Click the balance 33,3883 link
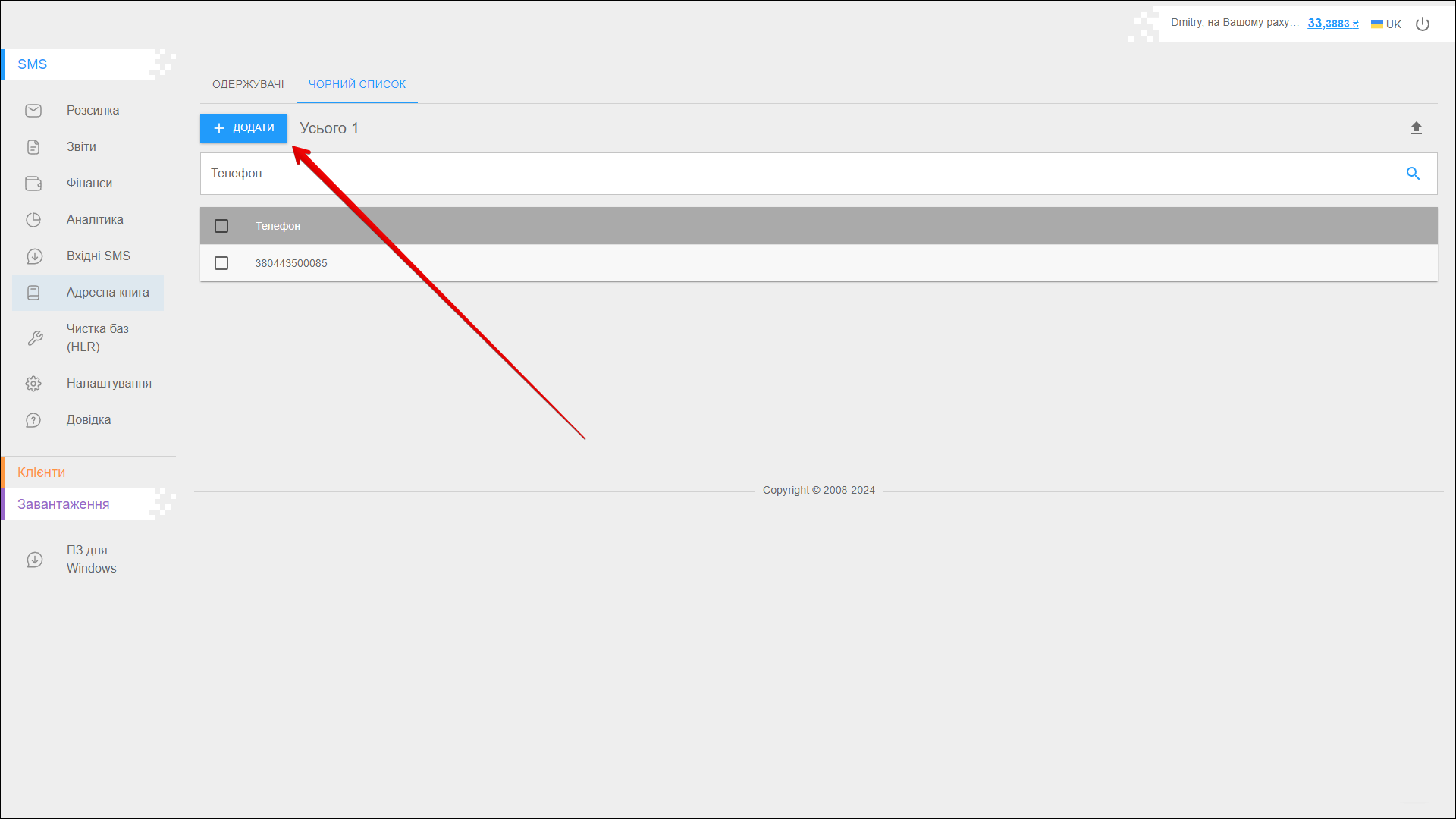Screen dimensions: 1456x819 pos(1332,24)
